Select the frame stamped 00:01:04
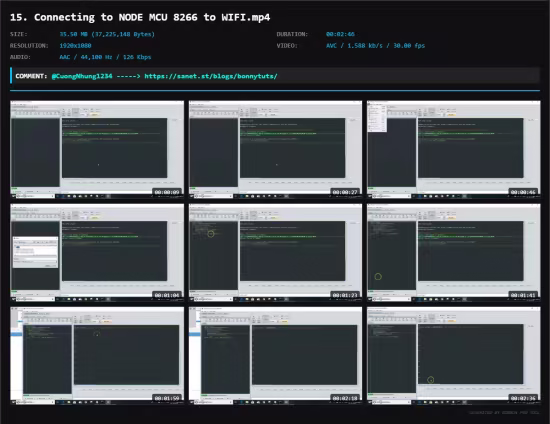The image size is (550, 424). point(97,253)
